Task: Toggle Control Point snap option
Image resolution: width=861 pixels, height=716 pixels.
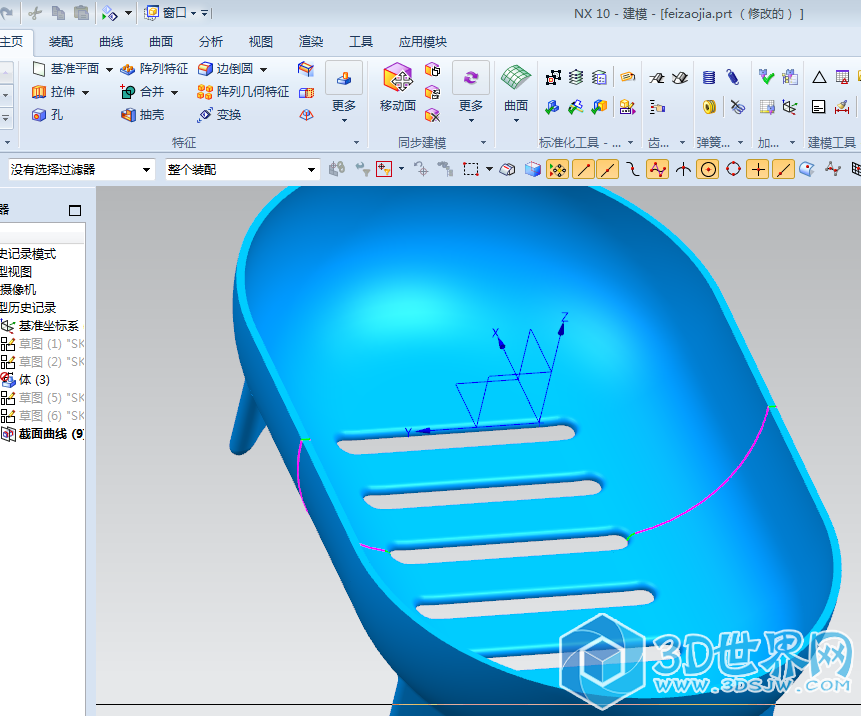Action: tap(633, 170)
